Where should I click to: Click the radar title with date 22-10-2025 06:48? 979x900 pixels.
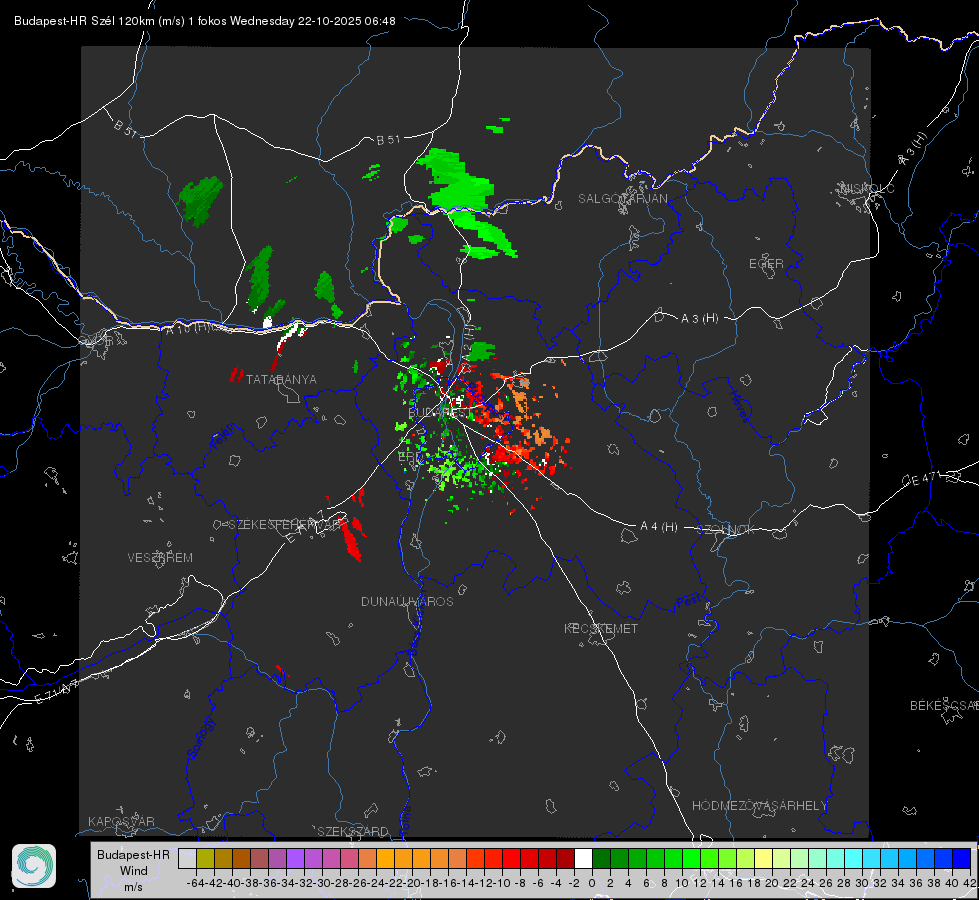pyautogui.click(x=205, y=21)
